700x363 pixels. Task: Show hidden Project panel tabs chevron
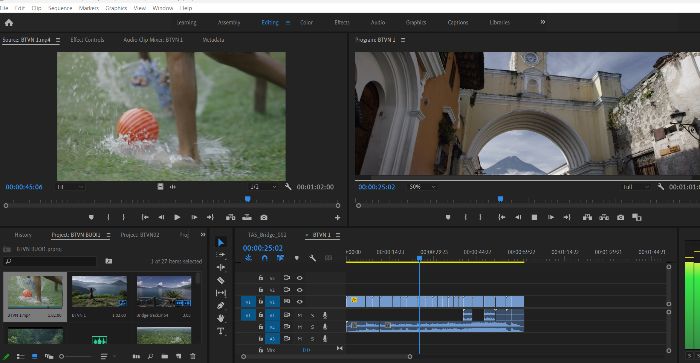(x=203, y=234)
